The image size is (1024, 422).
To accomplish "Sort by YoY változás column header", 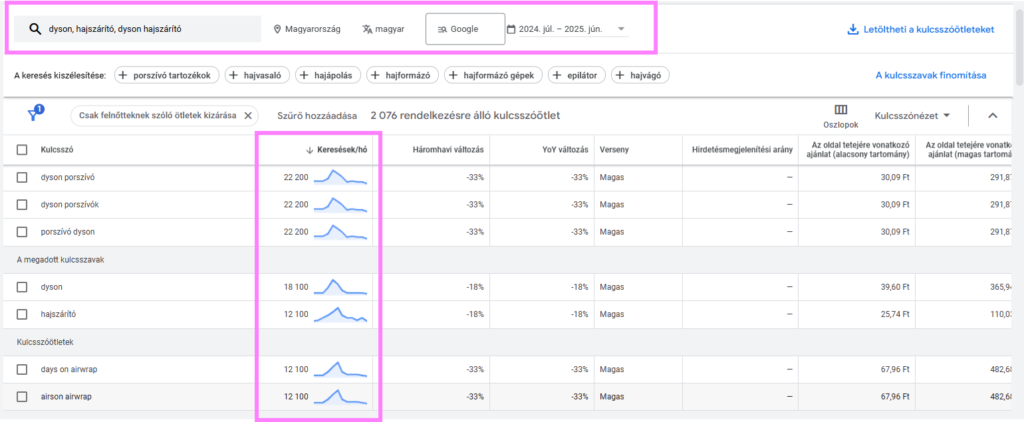I will (x=565, y=150).
